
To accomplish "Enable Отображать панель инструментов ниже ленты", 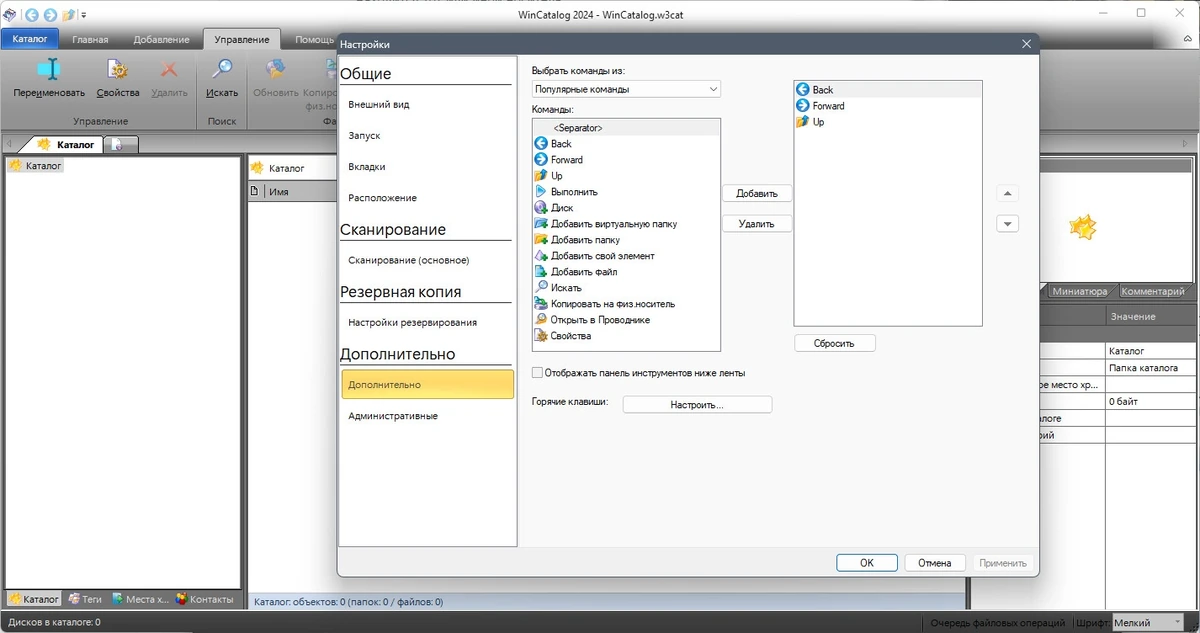I will tap(538, 373).
